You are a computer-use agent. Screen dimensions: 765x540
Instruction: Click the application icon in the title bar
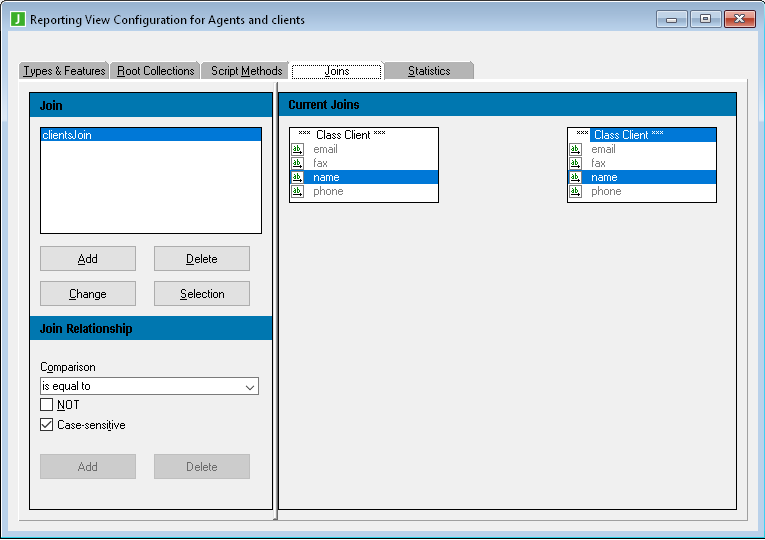(17, 19)
